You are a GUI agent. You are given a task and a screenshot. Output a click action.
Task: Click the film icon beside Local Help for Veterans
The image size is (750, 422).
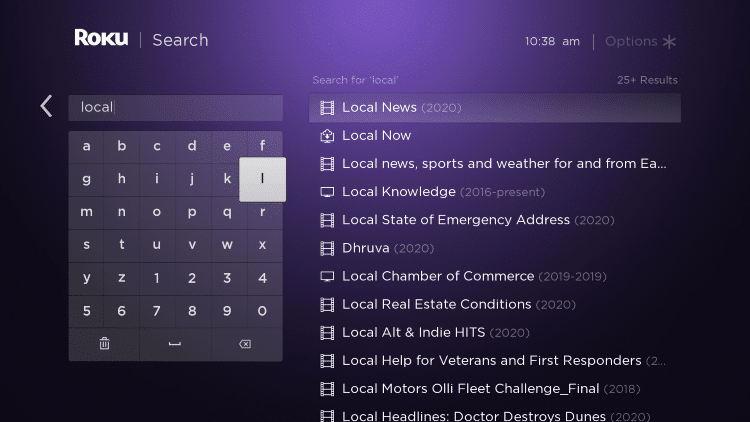click(327, 361)
